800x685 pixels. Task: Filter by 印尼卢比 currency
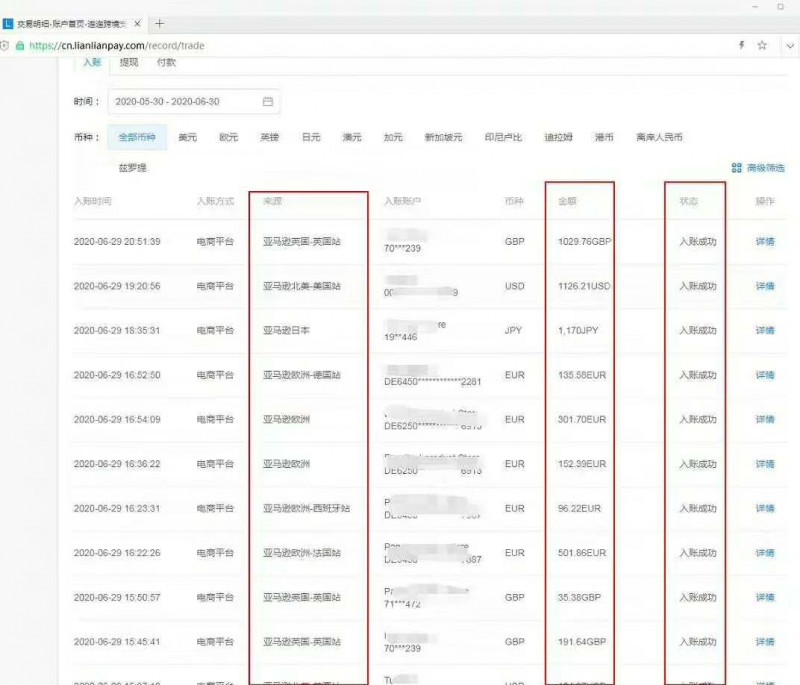pos(503,137)
